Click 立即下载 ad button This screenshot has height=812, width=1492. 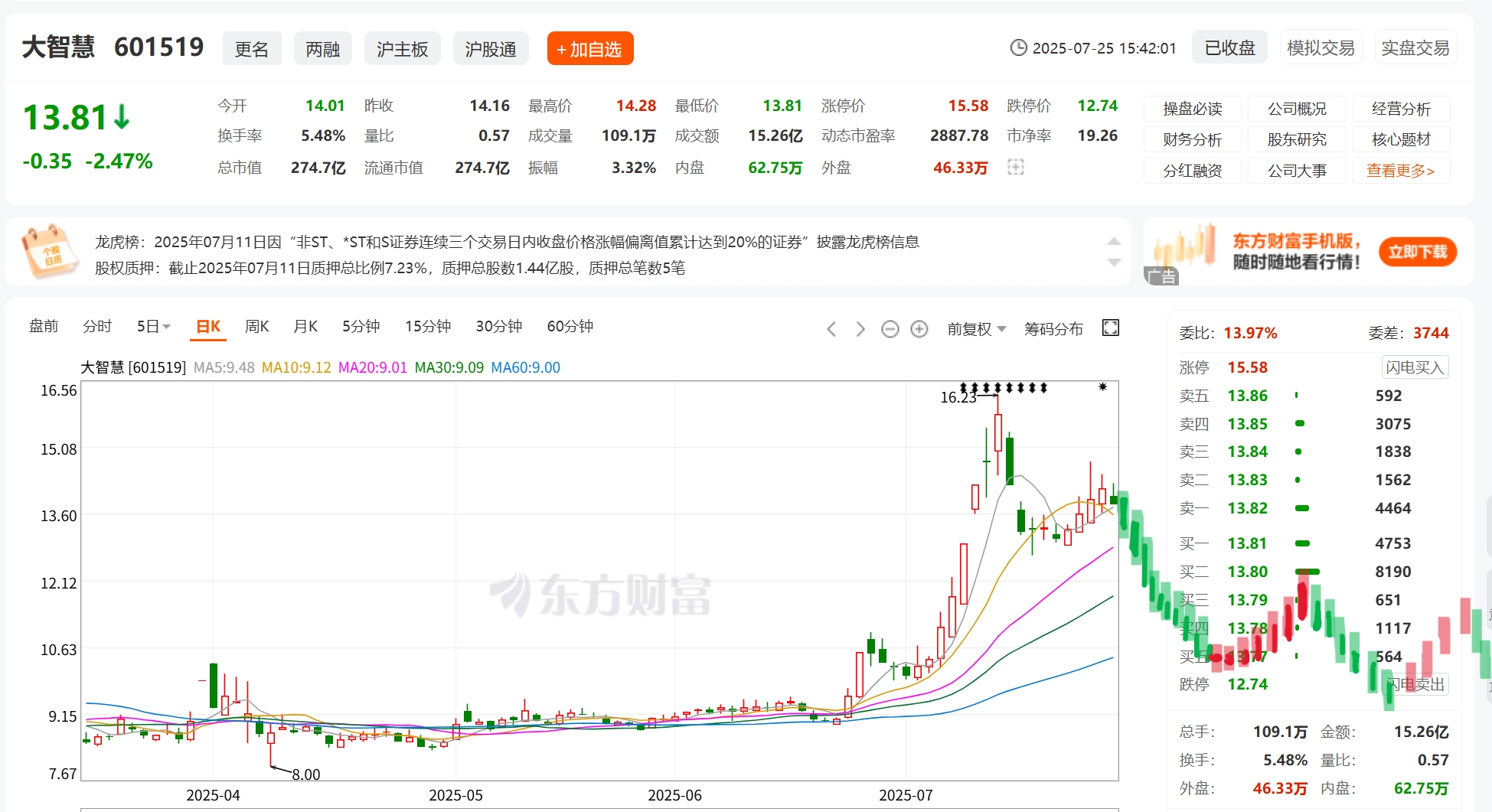pos(1418,252)
